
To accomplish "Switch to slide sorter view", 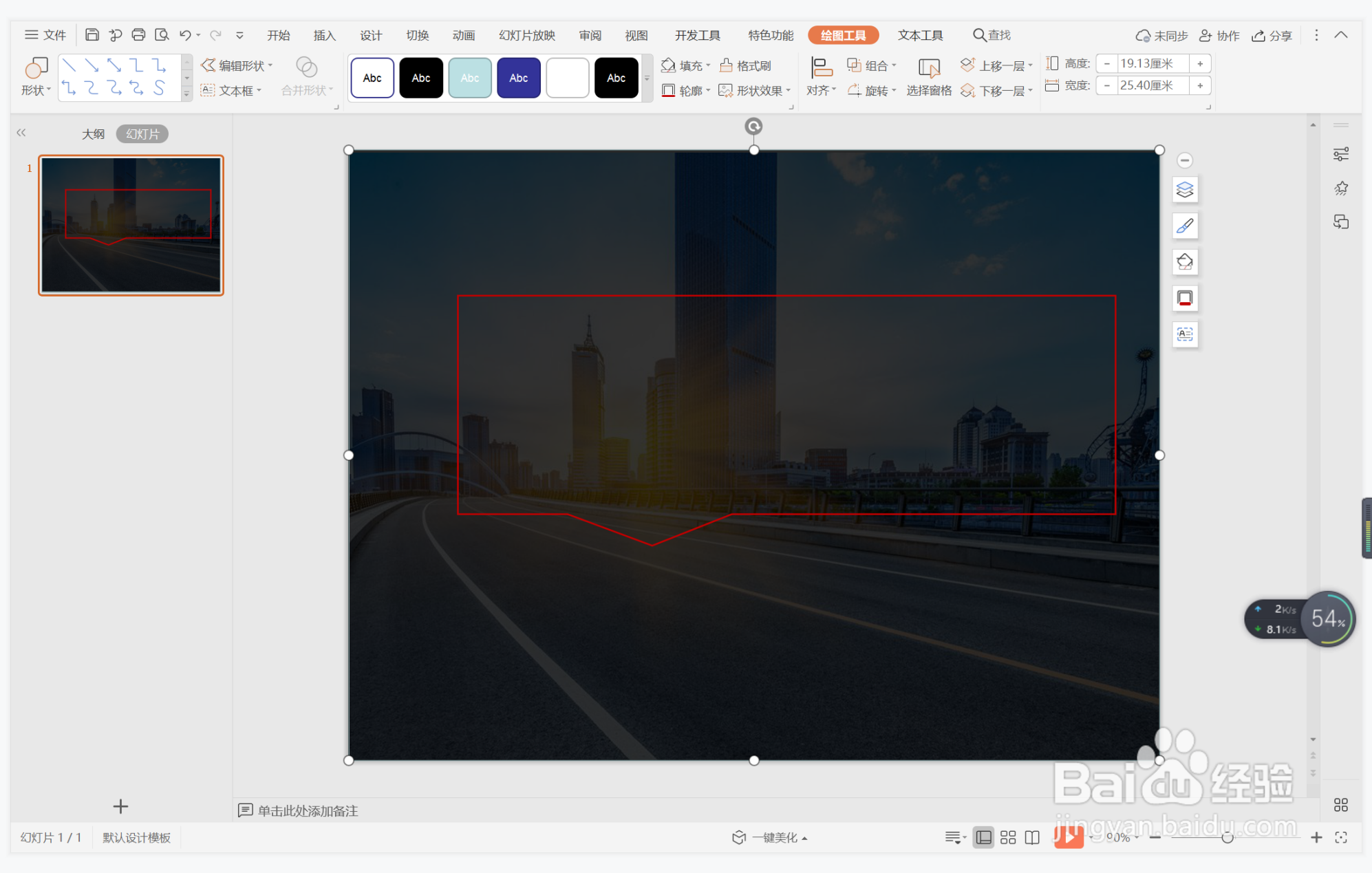I will 1008,837.
